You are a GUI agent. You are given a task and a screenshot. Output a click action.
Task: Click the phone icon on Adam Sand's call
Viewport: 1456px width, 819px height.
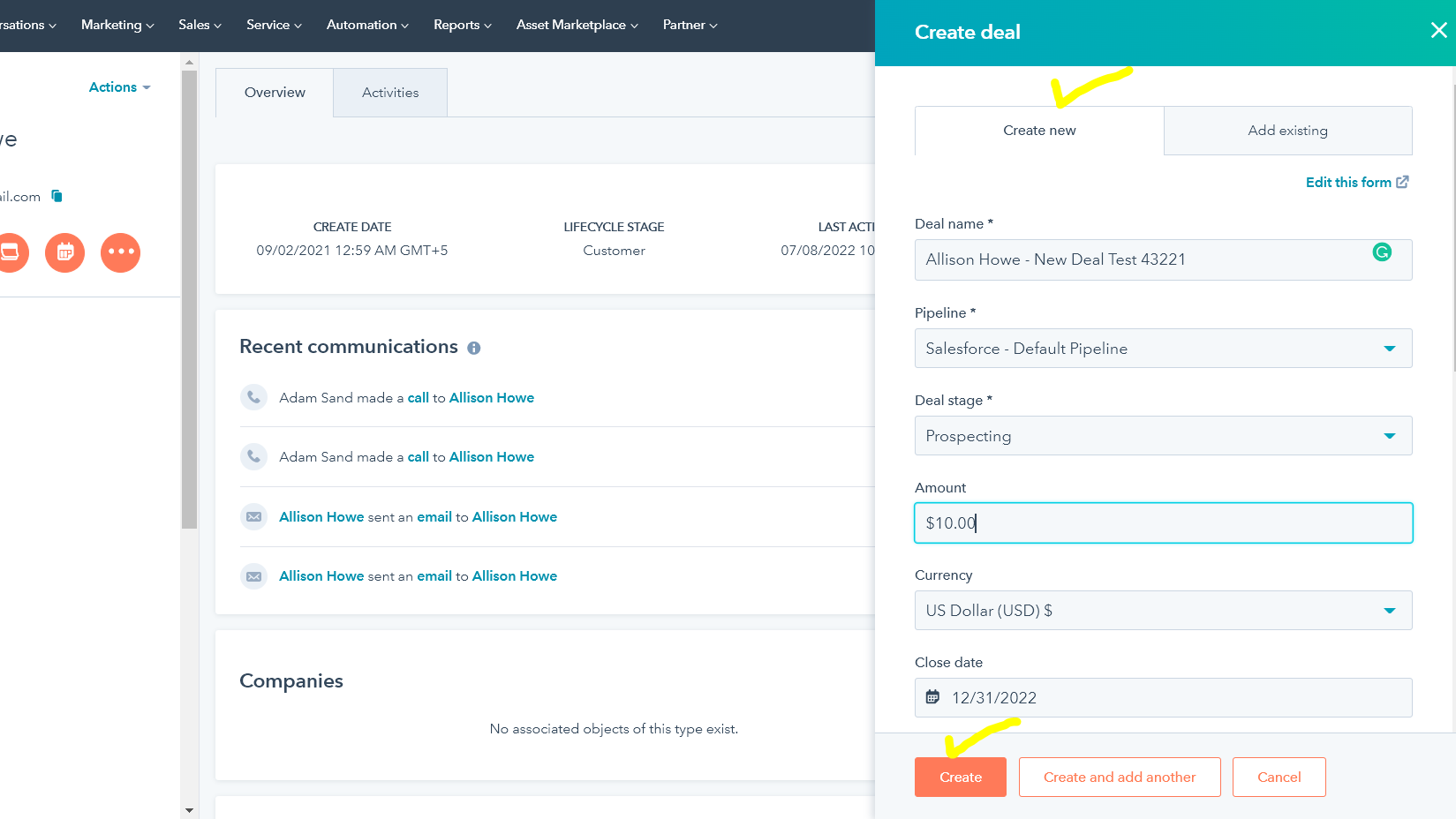(x=253, y=397)
